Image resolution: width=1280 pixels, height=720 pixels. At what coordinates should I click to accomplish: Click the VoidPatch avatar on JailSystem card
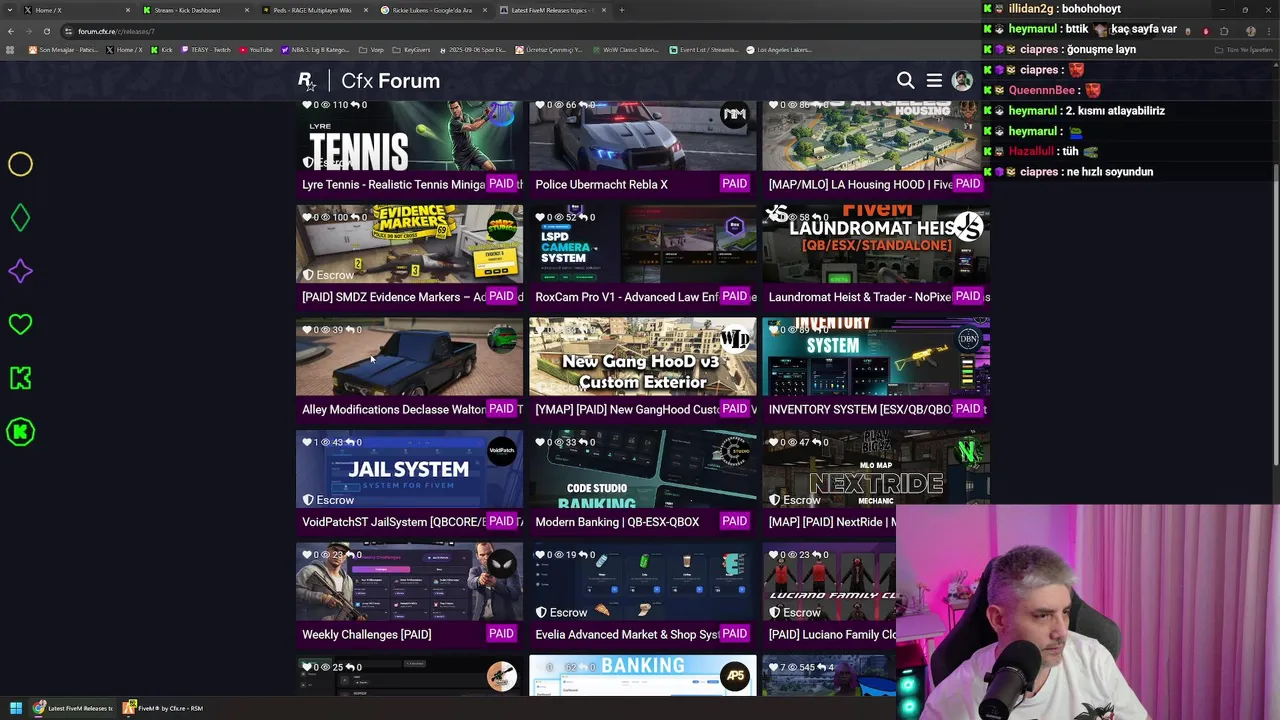502,452
